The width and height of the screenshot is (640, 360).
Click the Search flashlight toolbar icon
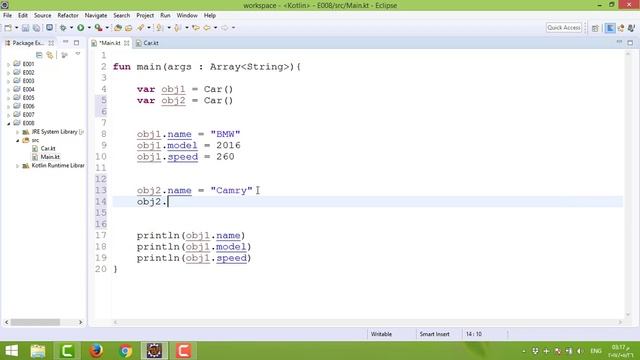pyautogui.click(x=141, y=28)
